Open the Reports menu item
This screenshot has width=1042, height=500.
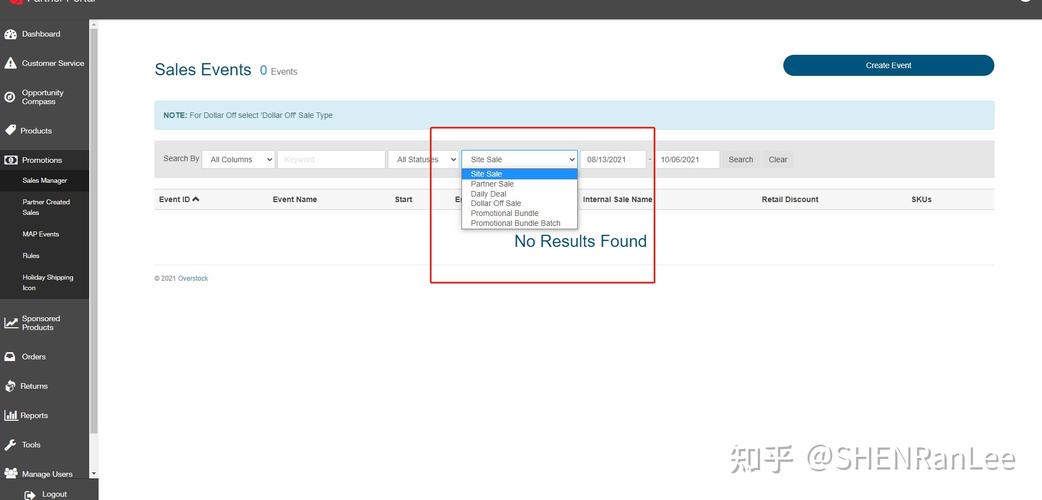click(x=34, y=416)
